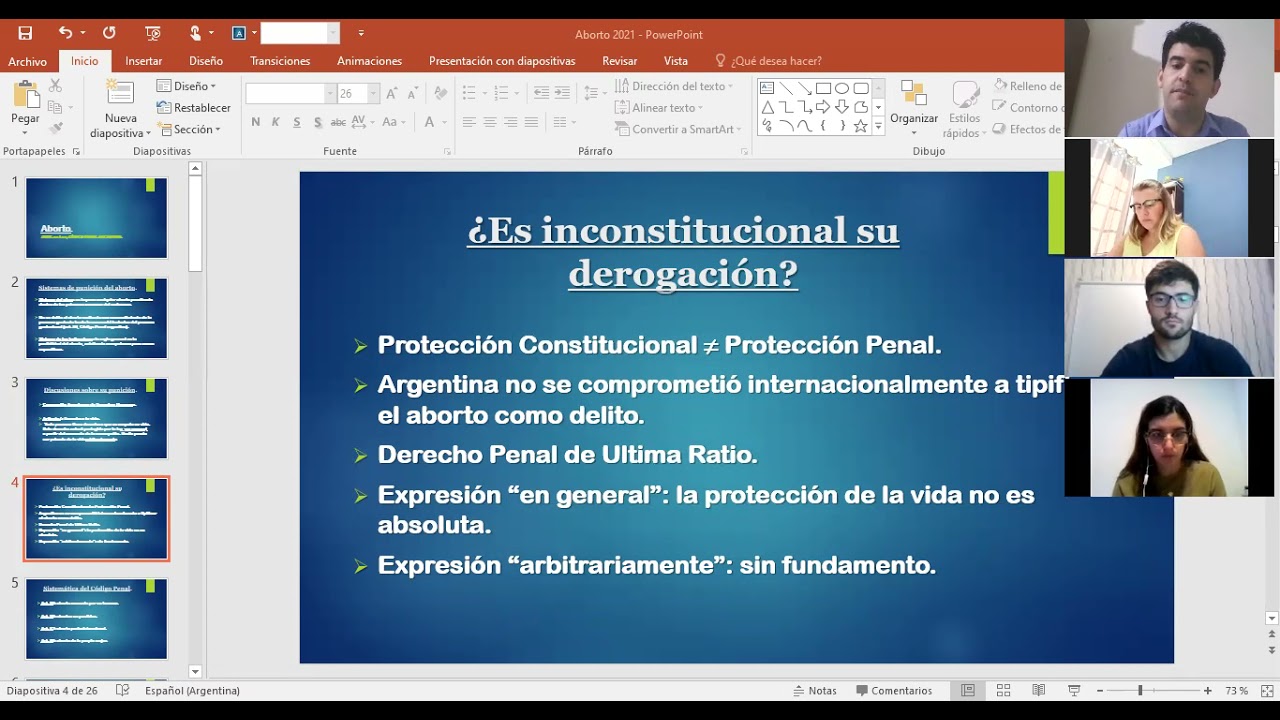This screenshot has width=1280, height=720.
Task: Select the text box shape
Action: pos(767,88)
